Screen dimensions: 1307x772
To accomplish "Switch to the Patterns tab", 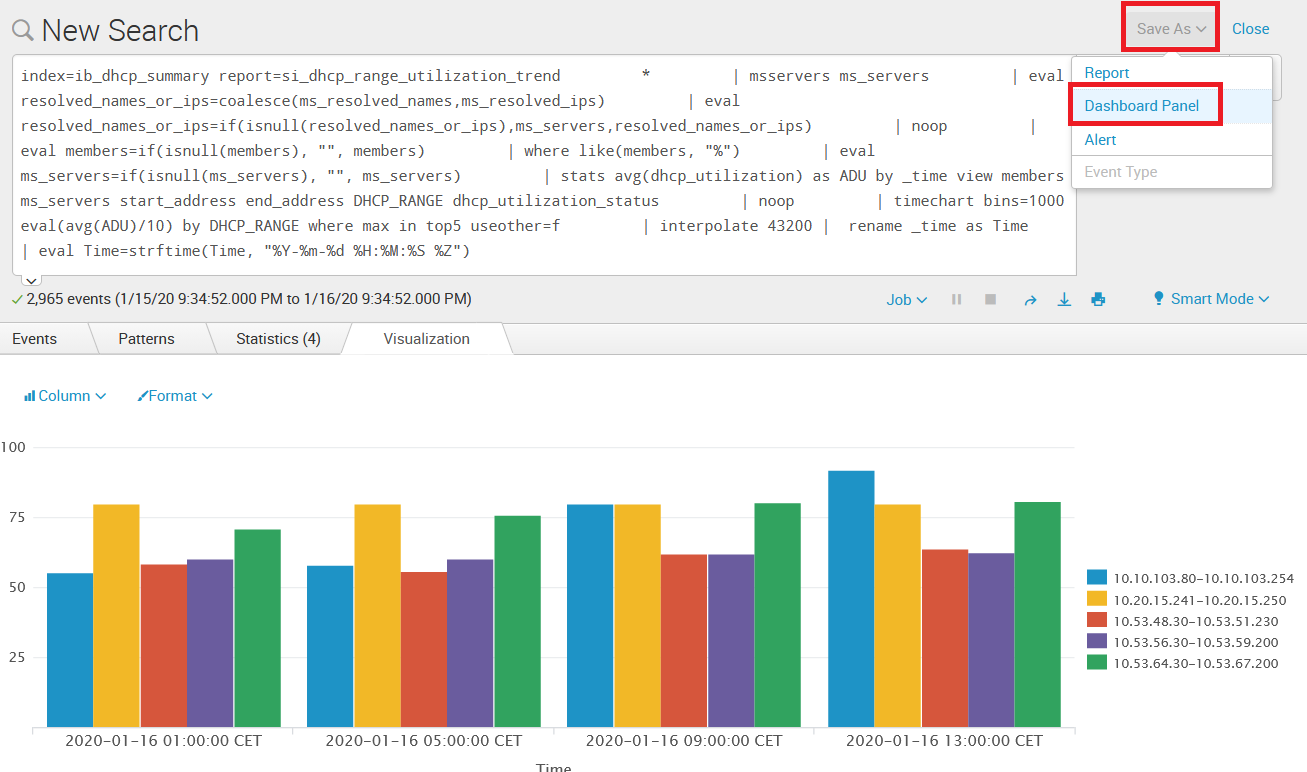I will (x=146, y=338).
